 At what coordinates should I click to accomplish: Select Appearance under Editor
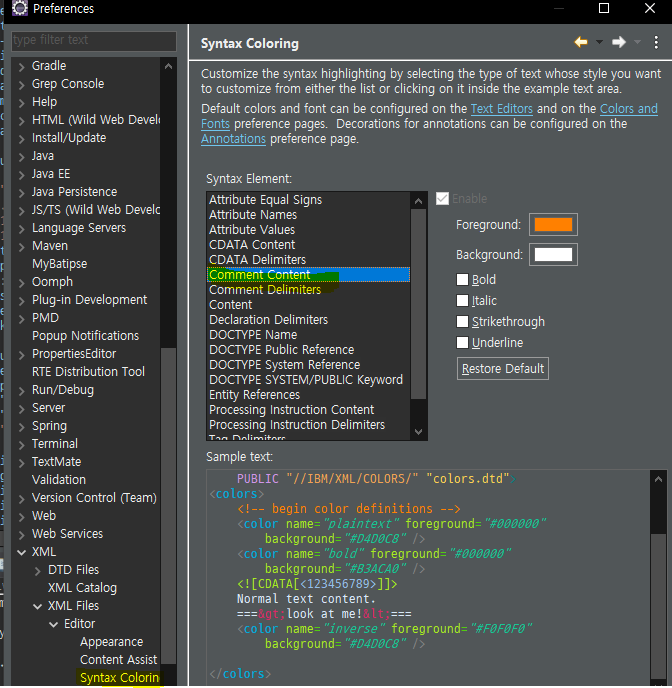111,641
